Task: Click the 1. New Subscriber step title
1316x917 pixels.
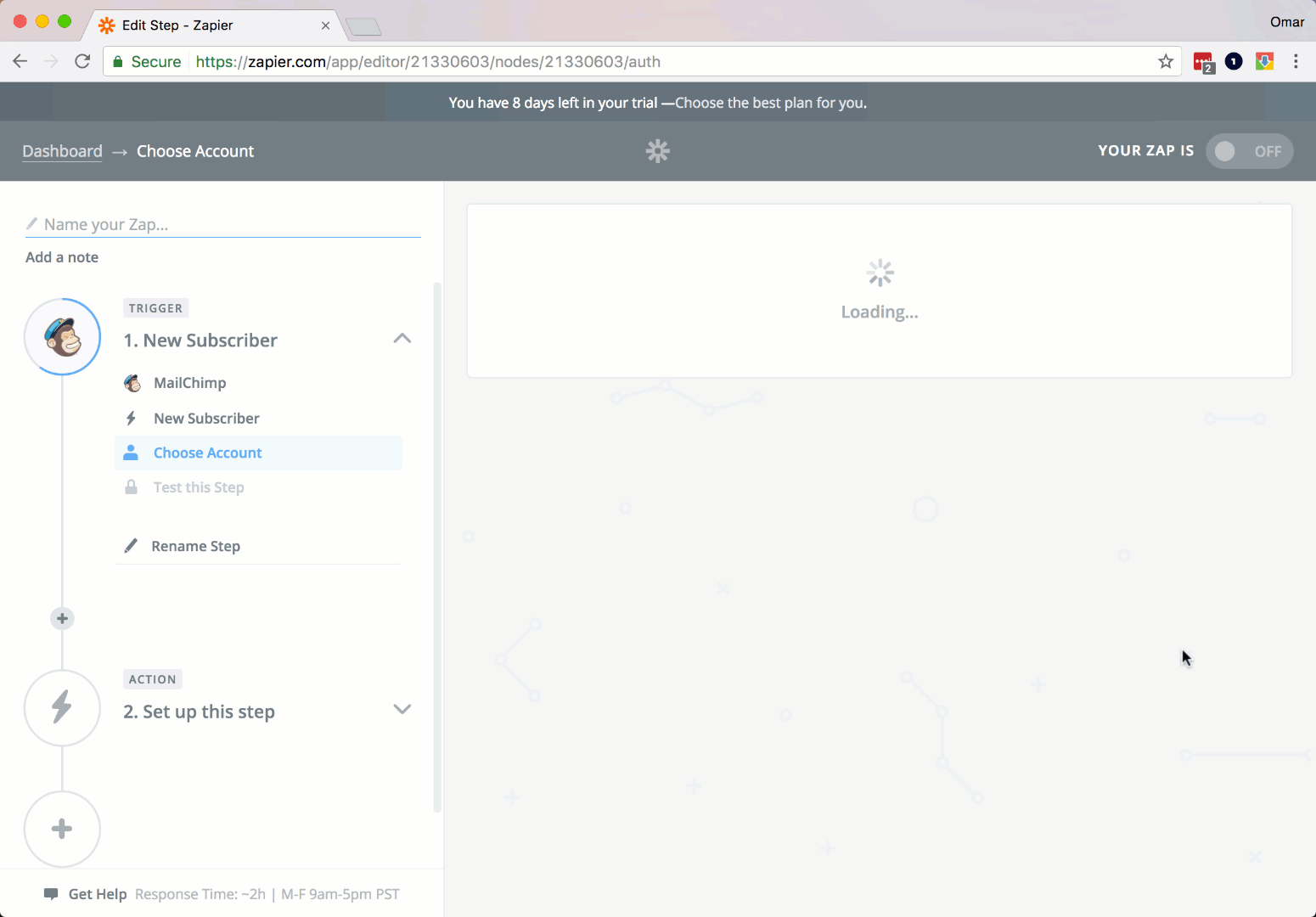Action: (200, 340)
